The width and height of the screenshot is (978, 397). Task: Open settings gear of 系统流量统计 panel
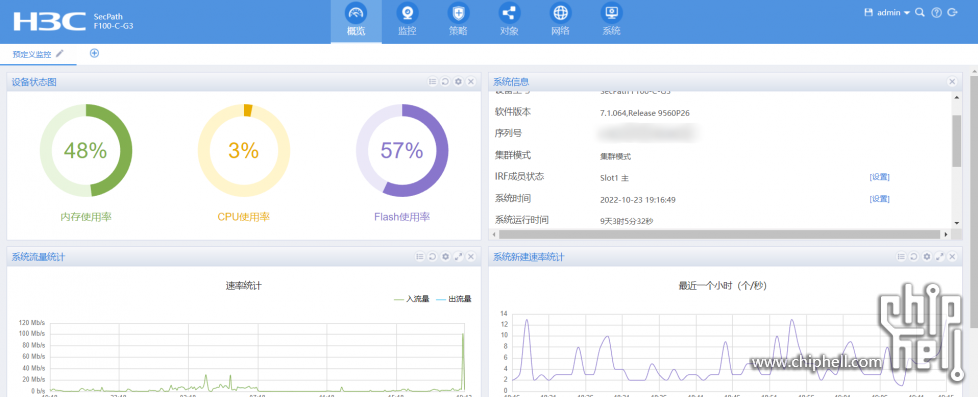[x=445, y=257]
